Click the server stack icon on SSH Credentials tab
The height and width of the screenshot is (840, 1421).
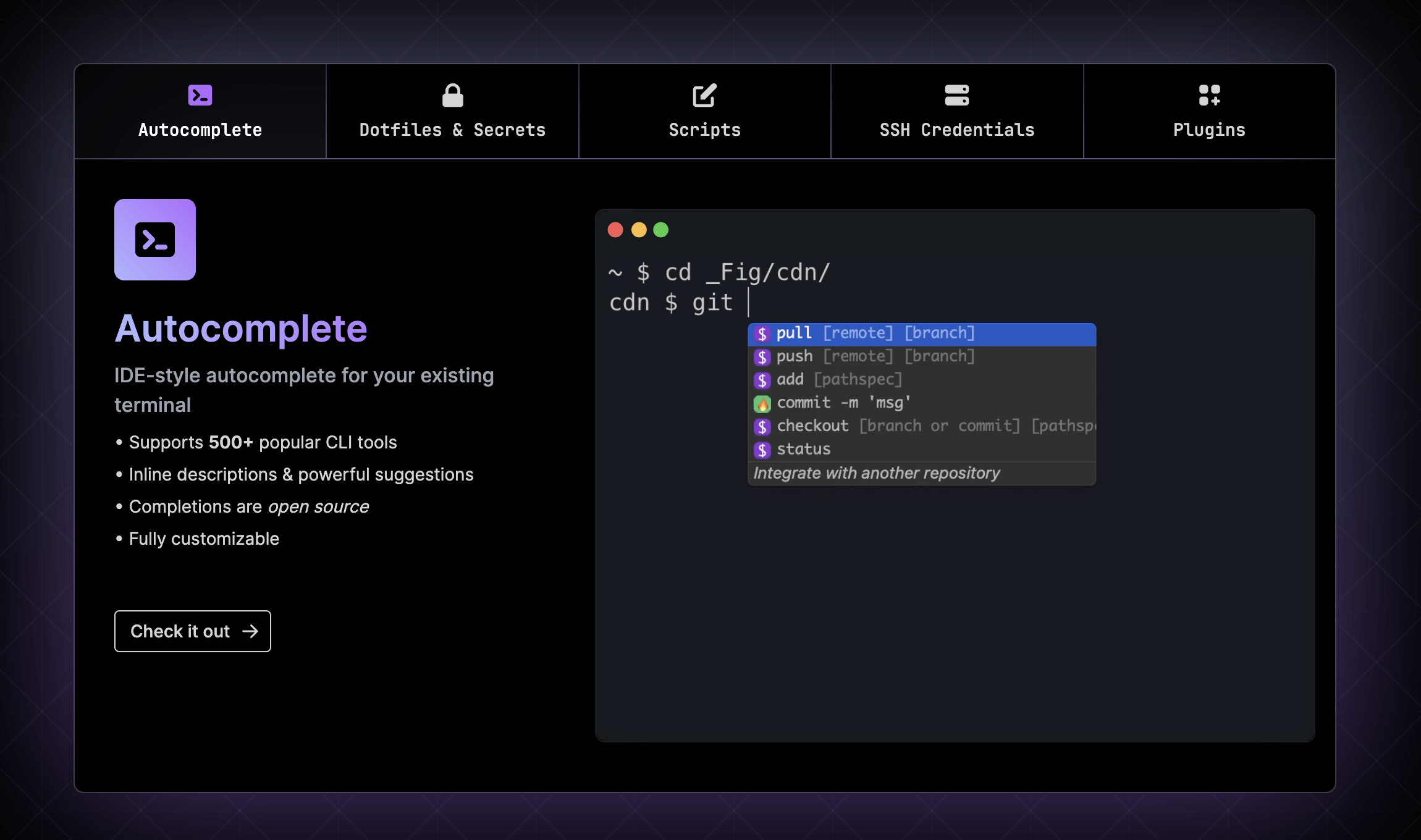(x=957, y=94)
